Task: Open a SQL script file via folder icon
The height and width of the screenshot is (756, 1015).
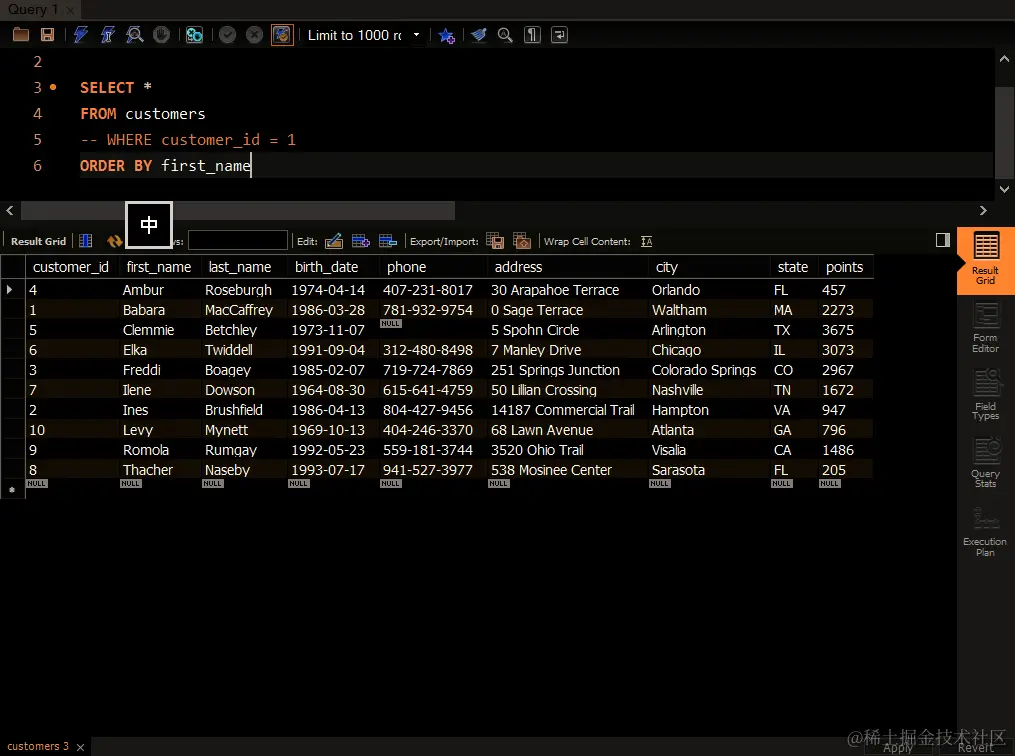Action: click(21, 35)
